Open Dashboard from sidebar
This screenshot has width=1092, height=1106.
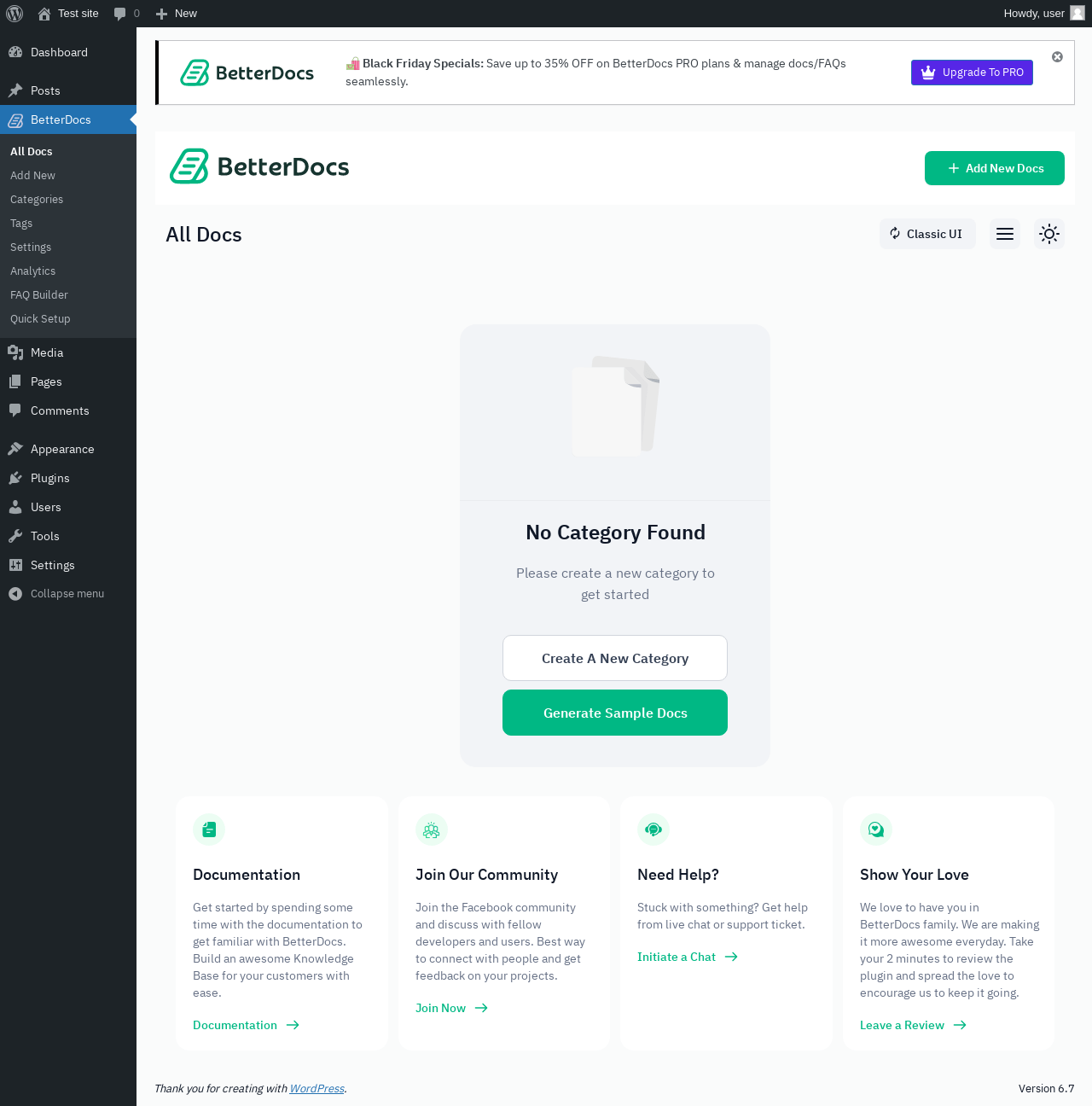(x=68, y=52)
